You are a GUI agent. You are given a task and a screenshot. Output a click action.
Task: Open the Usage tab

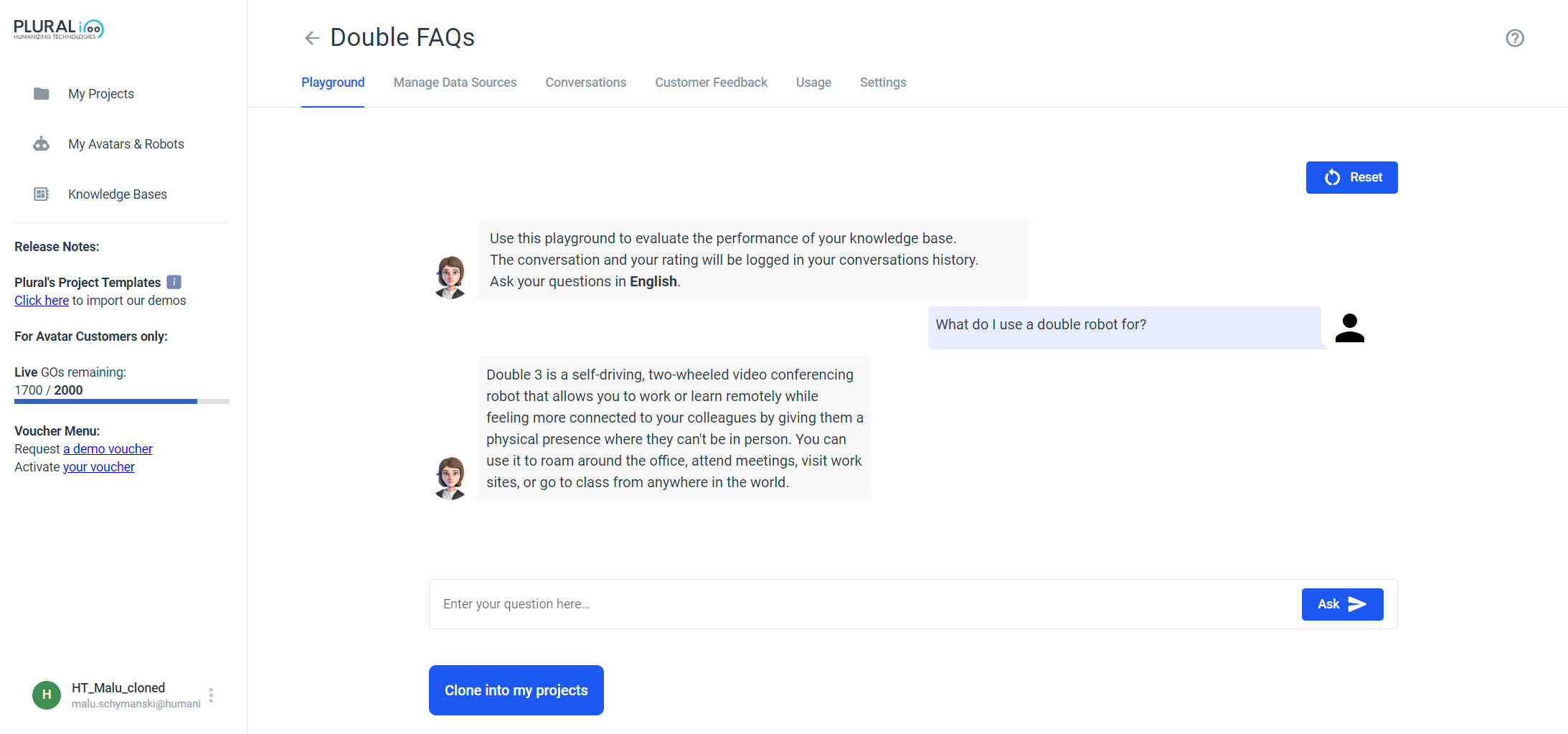813,83
